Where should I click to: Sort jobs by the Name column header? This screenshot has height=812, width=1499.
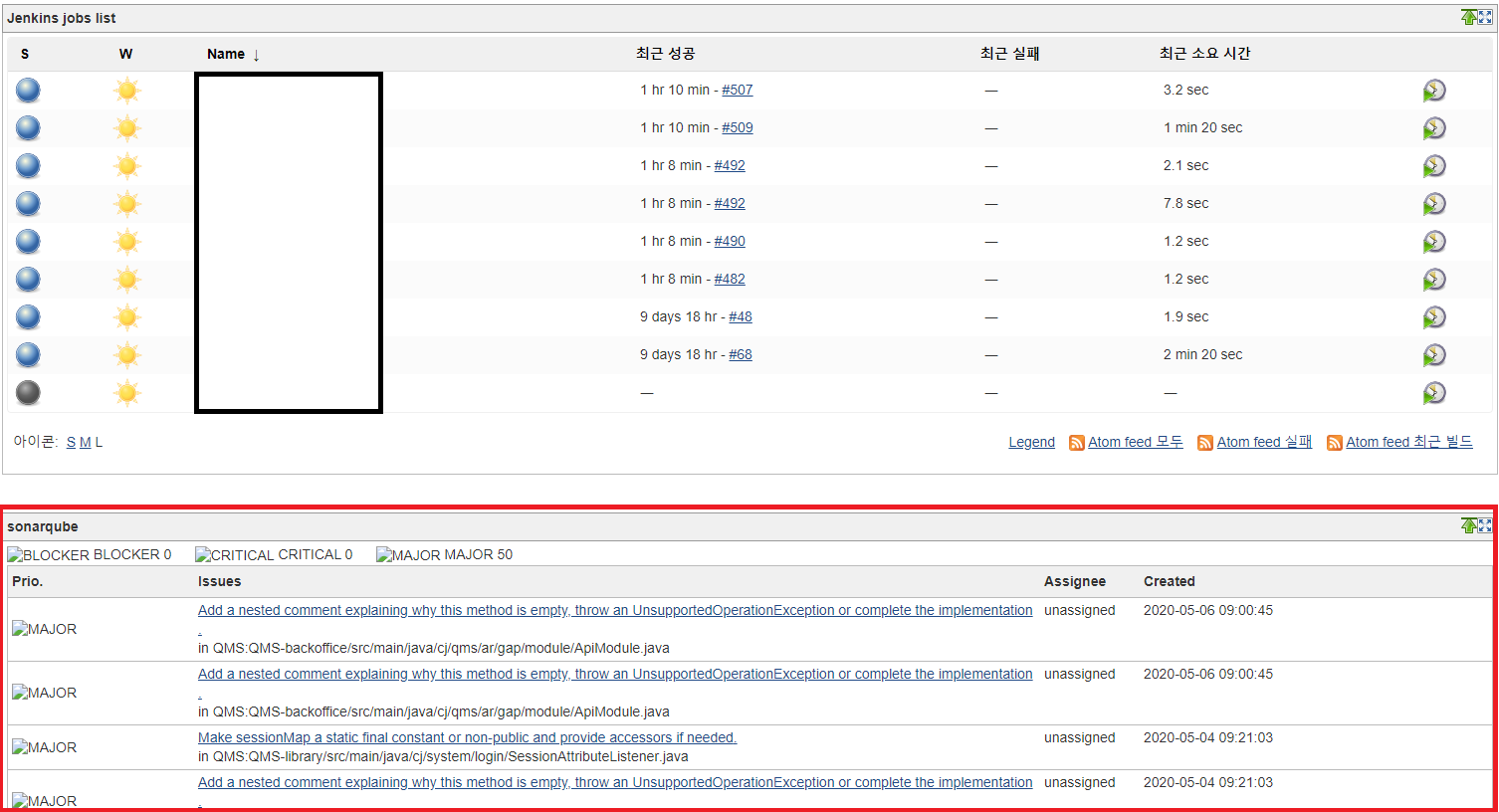[226, 54]
